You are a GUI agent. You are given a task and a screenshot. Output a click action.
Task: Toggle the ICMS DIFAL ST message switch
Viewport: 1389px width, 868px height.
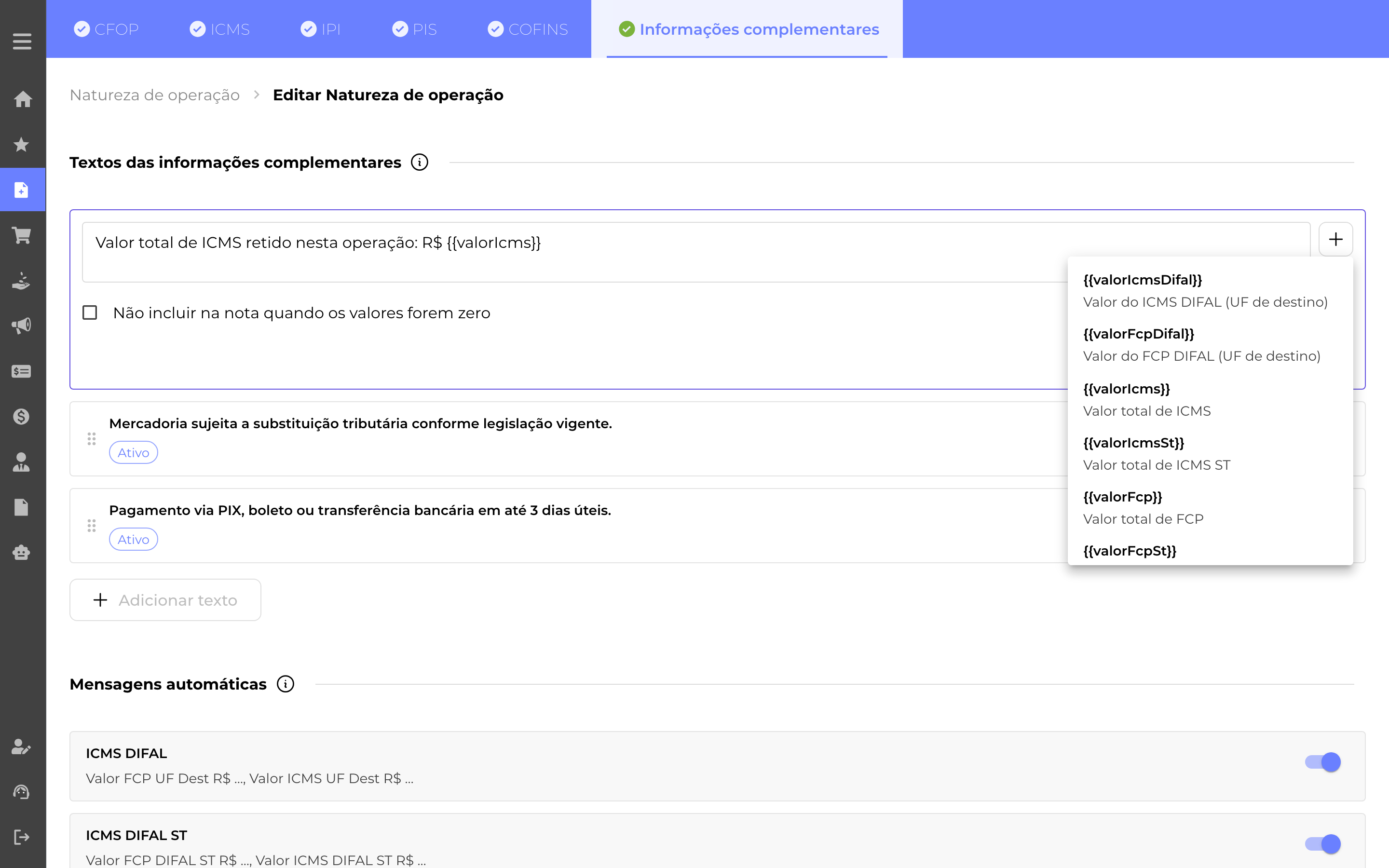point(1323,844)
